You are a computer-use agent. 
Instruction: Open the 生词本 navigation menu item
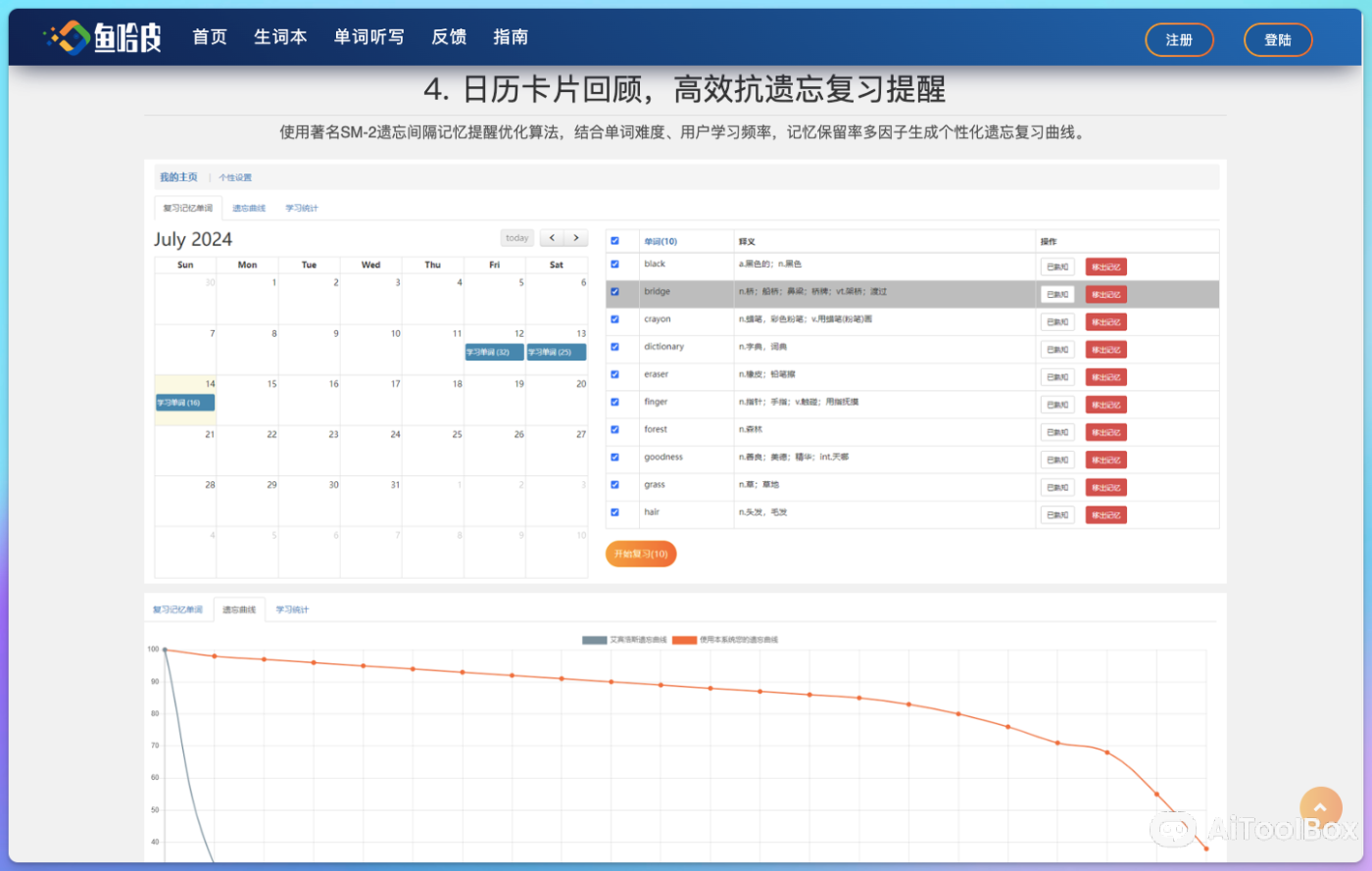point(280,37)
